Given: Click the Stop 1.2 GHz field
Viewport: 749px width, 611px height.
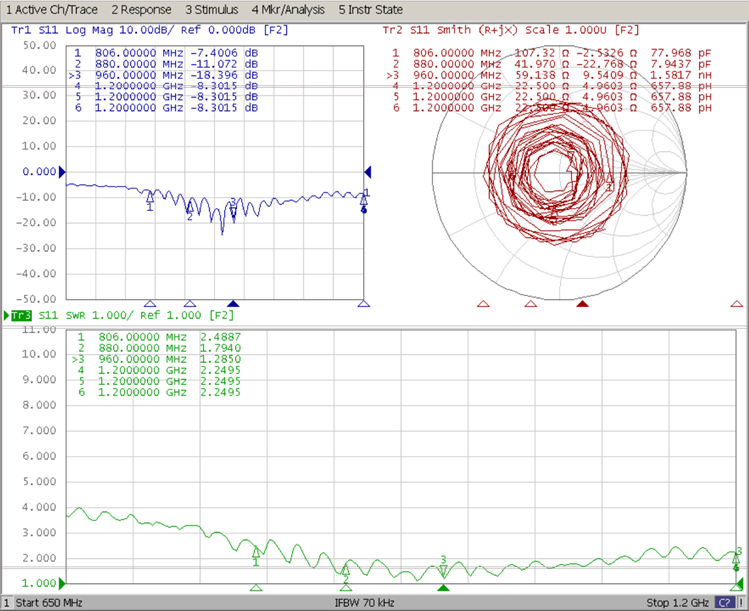Looking at the screenshot, I should coord(677,603).
